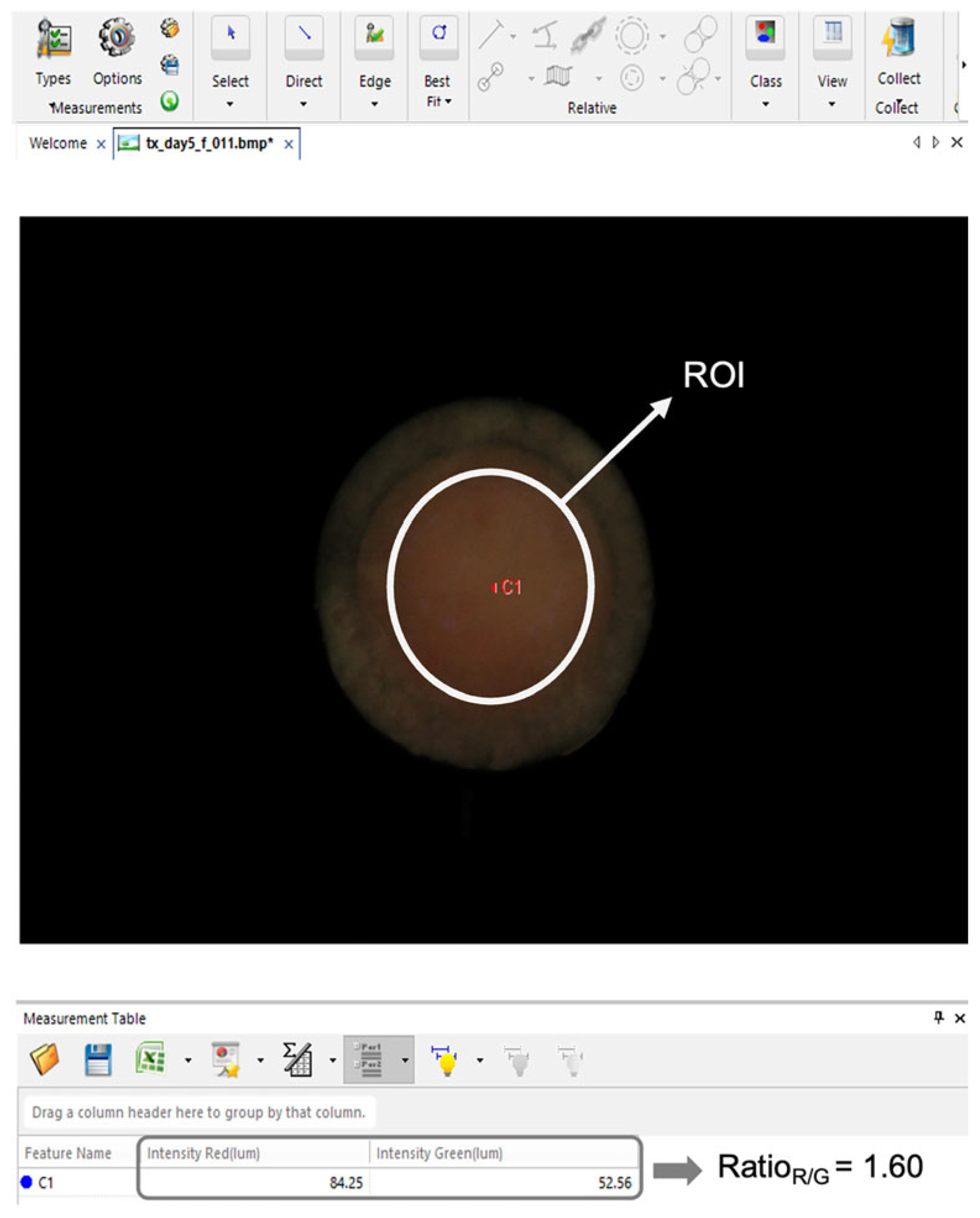Select the relative perpendicular line tool
The height and width of the screenshot is (1218, 980).
pos(490,35)
